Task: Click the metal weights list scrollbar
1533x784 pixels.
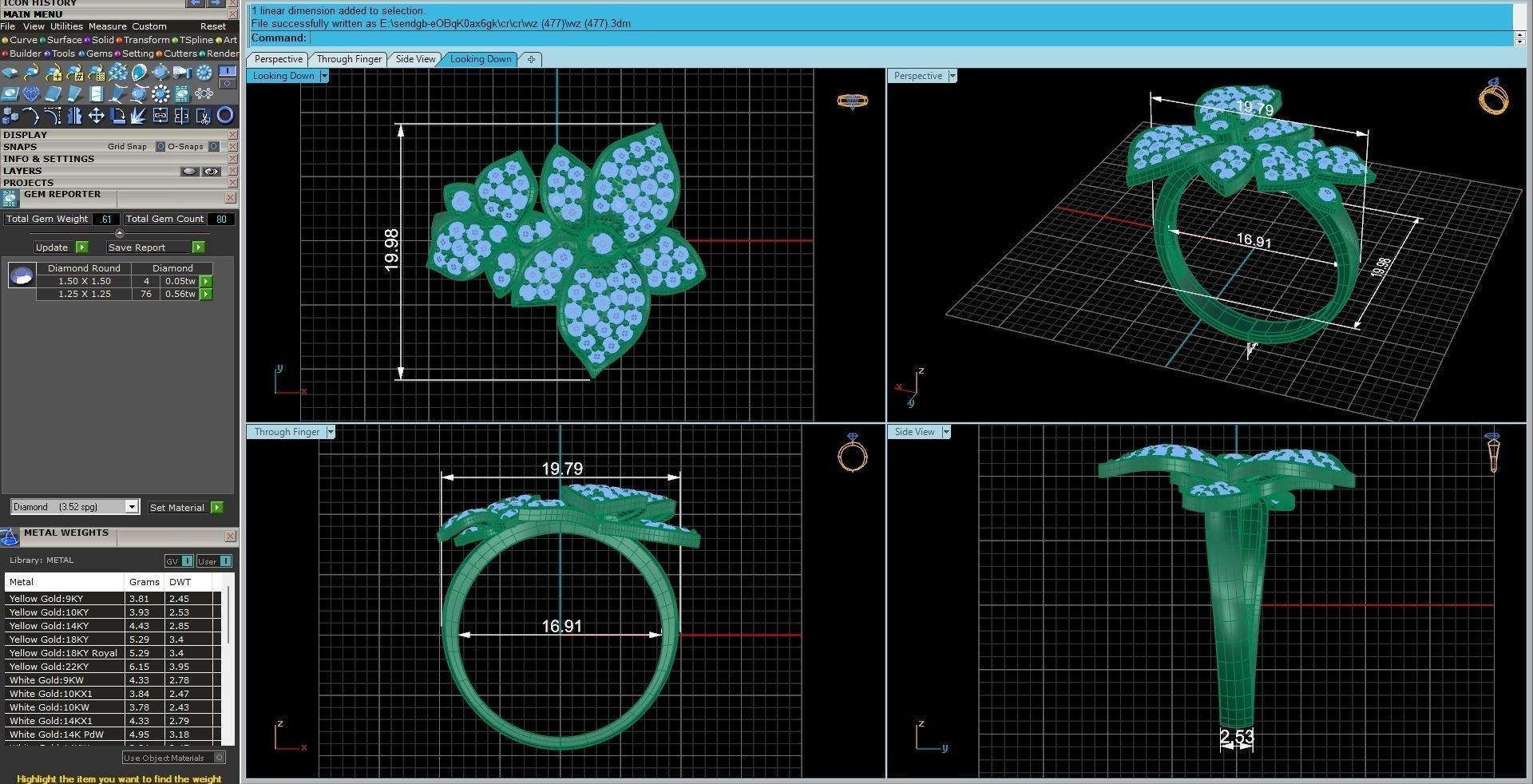Action: (x=229, y=615)
